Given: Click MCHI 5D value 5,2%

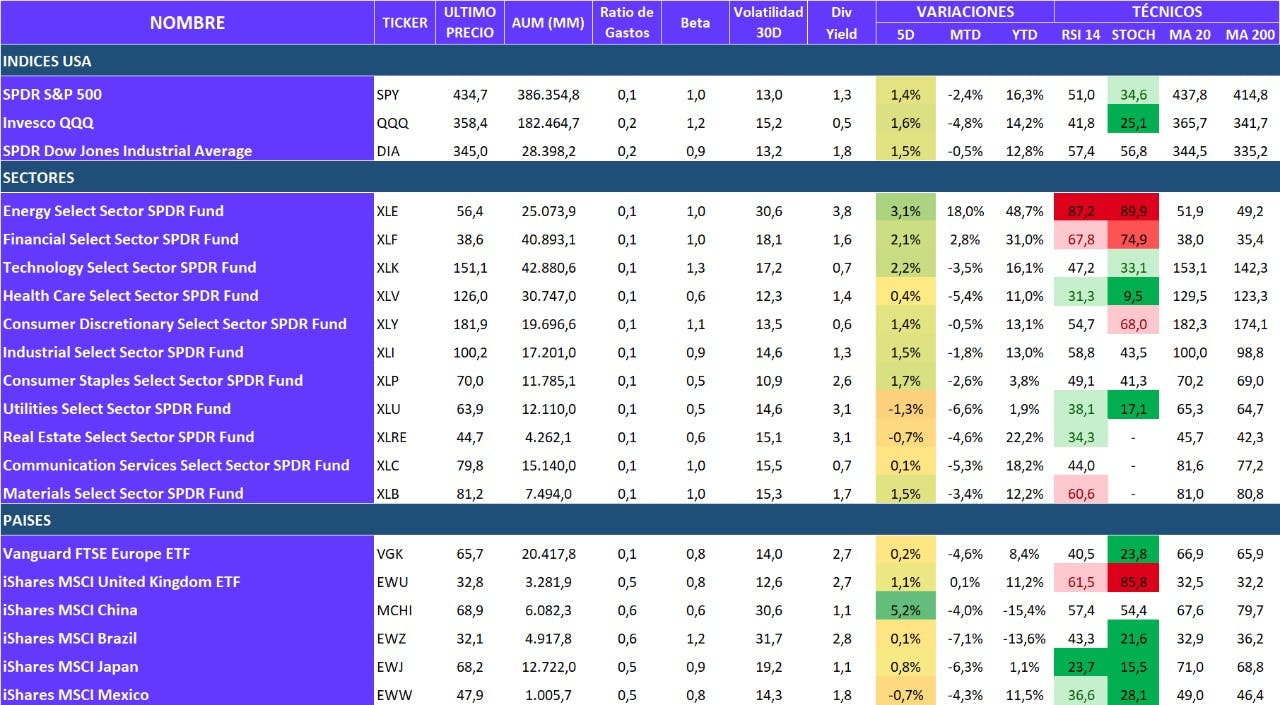Looking at the screenshot, I should click(905, 609).
